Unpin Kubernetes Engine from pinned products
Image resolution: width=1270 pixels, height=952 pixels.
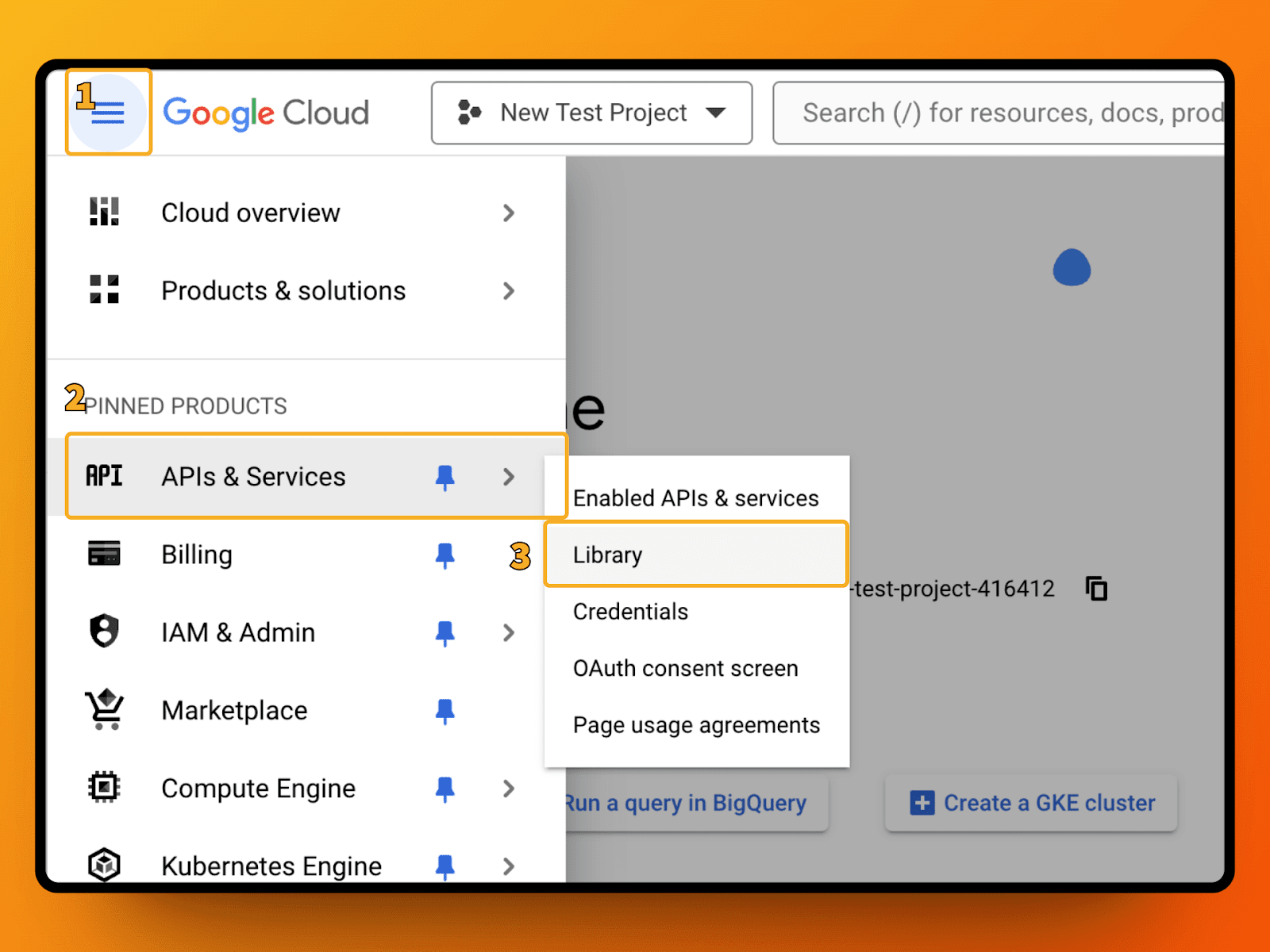pos(445,866)
